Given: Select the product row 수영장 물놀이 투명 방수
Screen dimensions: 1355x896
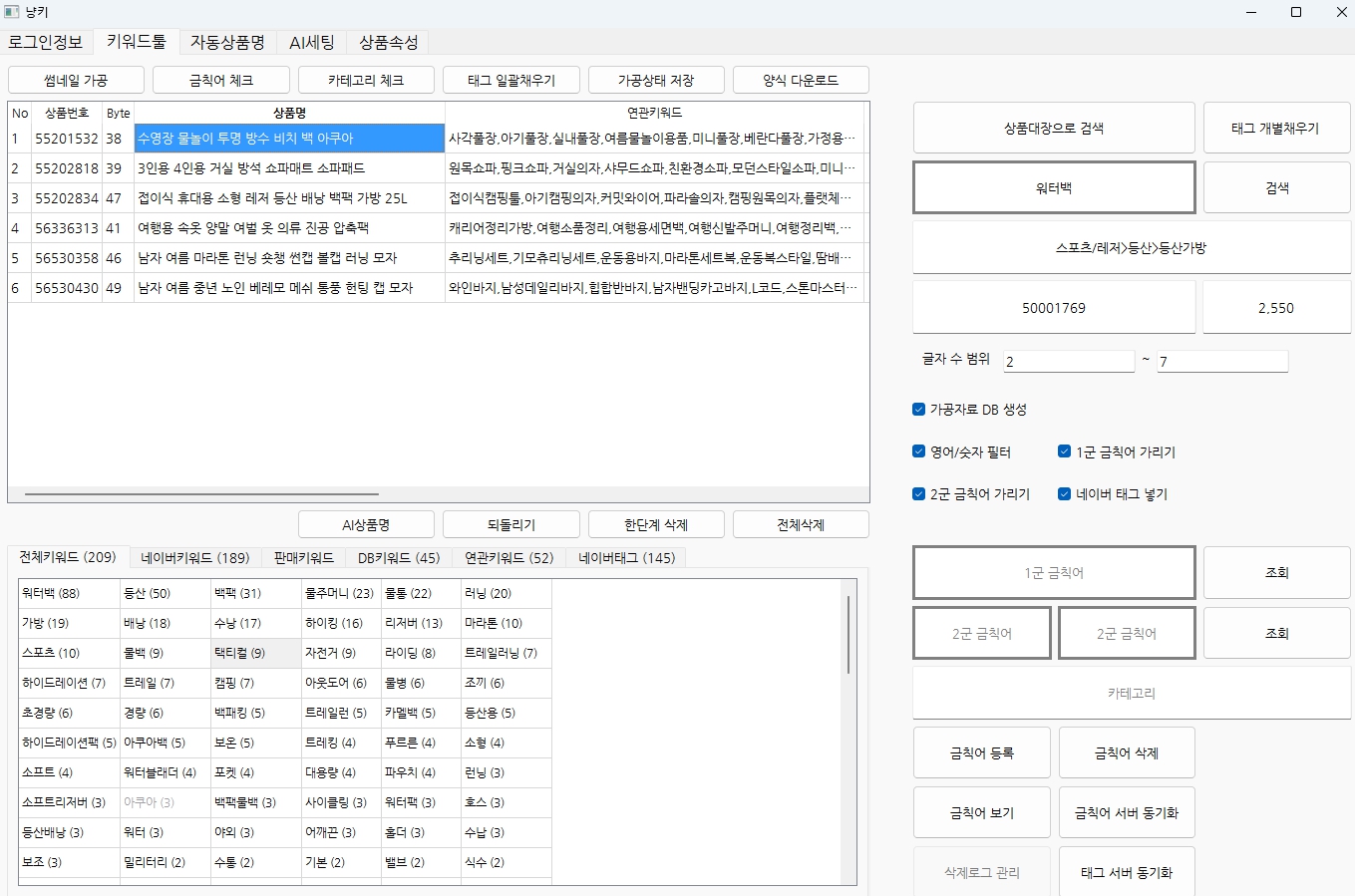Looking at the screenshot, I should (x=289, y=139).
